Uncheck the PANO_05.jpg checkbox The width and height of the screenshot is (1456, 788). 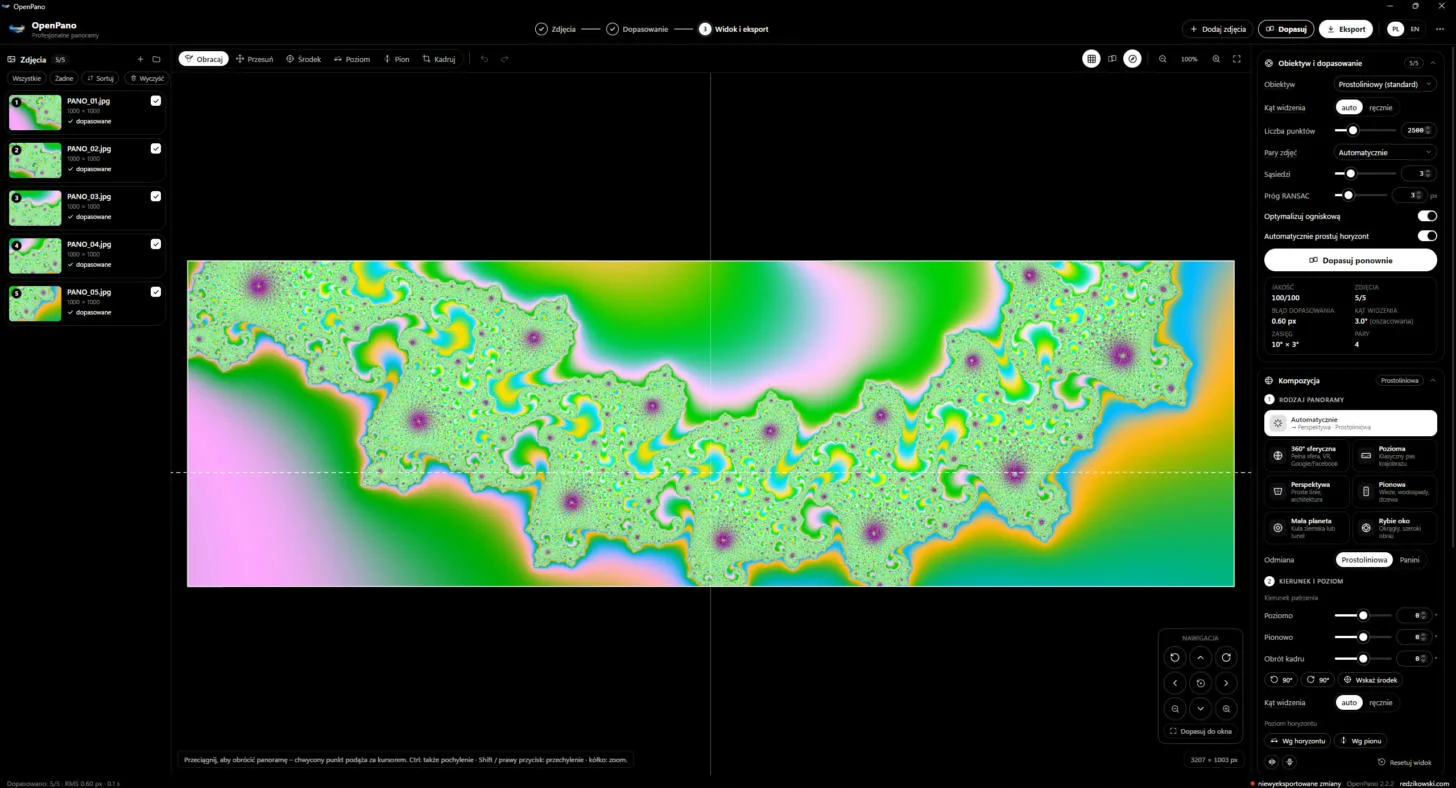click(x=156, y=292)
